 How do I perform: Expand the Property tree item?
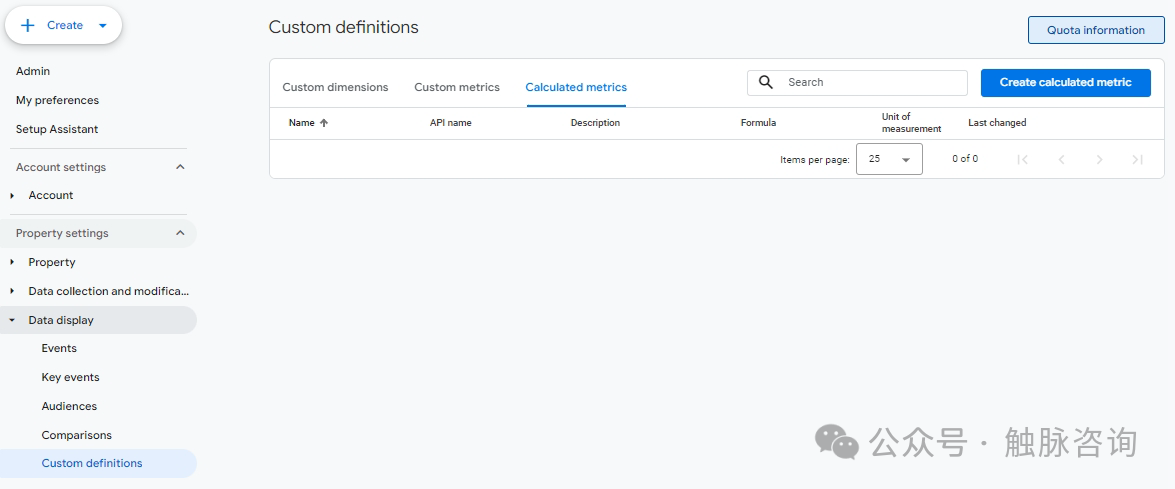click(x=12, y=262)
